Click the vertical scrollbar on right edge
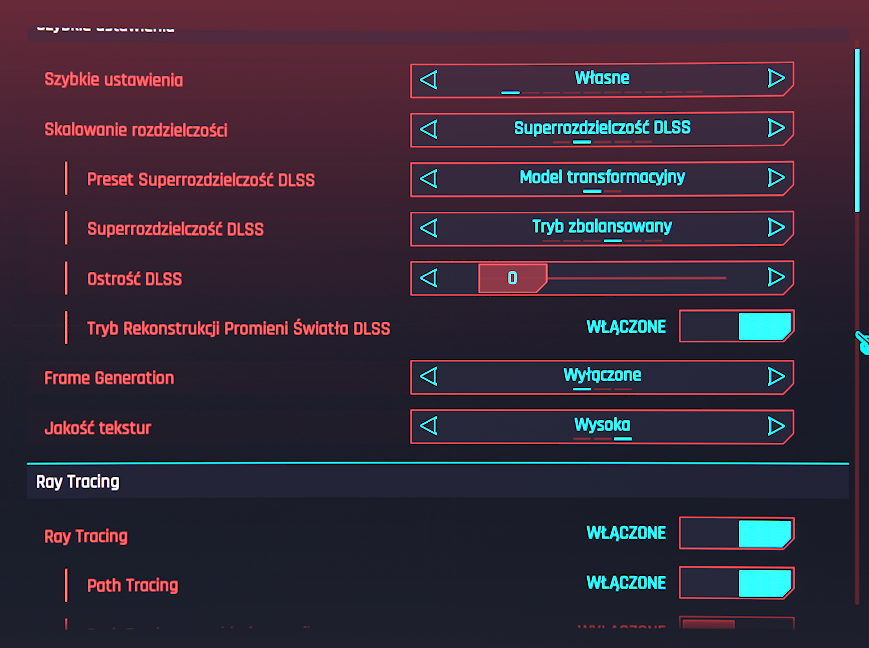This screenshot has width=869, height=648. pyautogui.click(x=857, y=130)
